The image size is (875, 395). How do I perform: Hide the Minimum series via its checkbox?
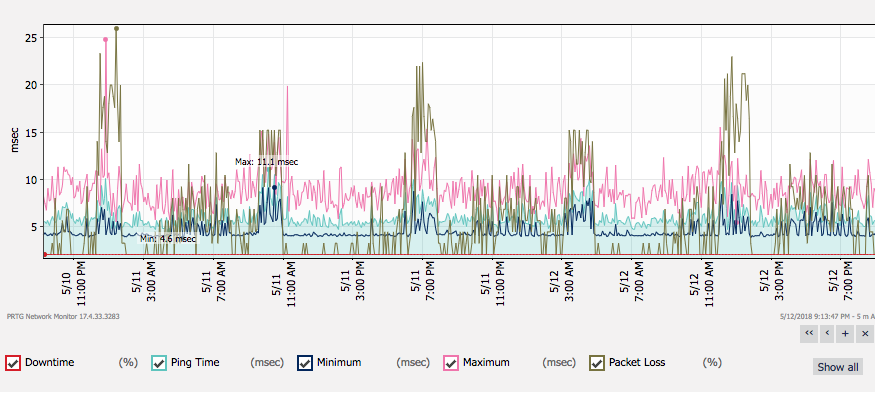pyautogui.click(x=305, y=363)
